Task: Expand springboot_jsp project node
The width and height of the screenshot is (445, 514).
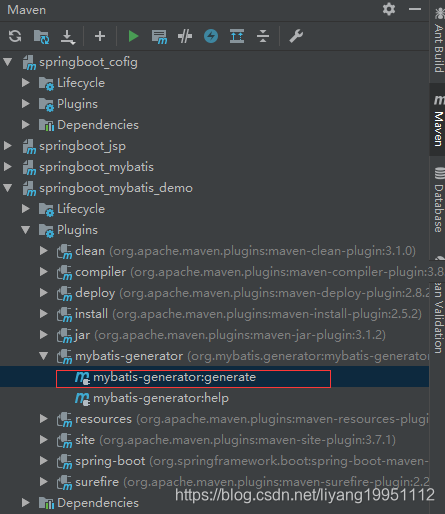Action: coord(8,146)
